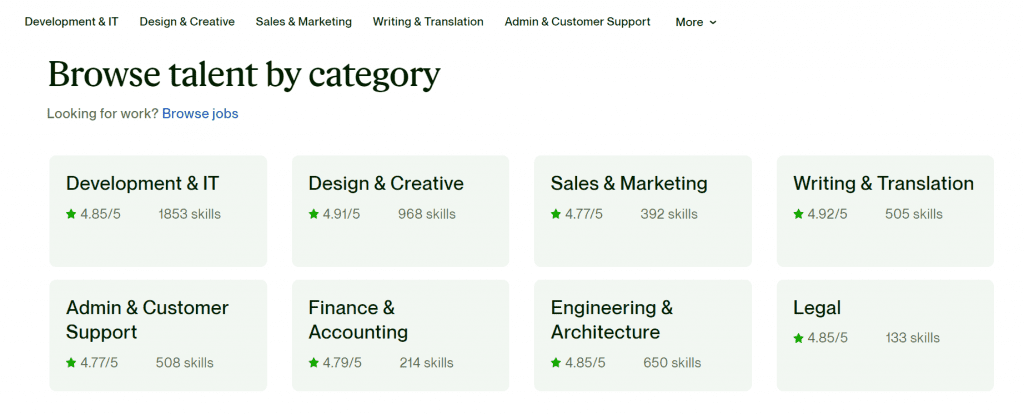Click star icon in Writing & Translation card

coord(799,214)
